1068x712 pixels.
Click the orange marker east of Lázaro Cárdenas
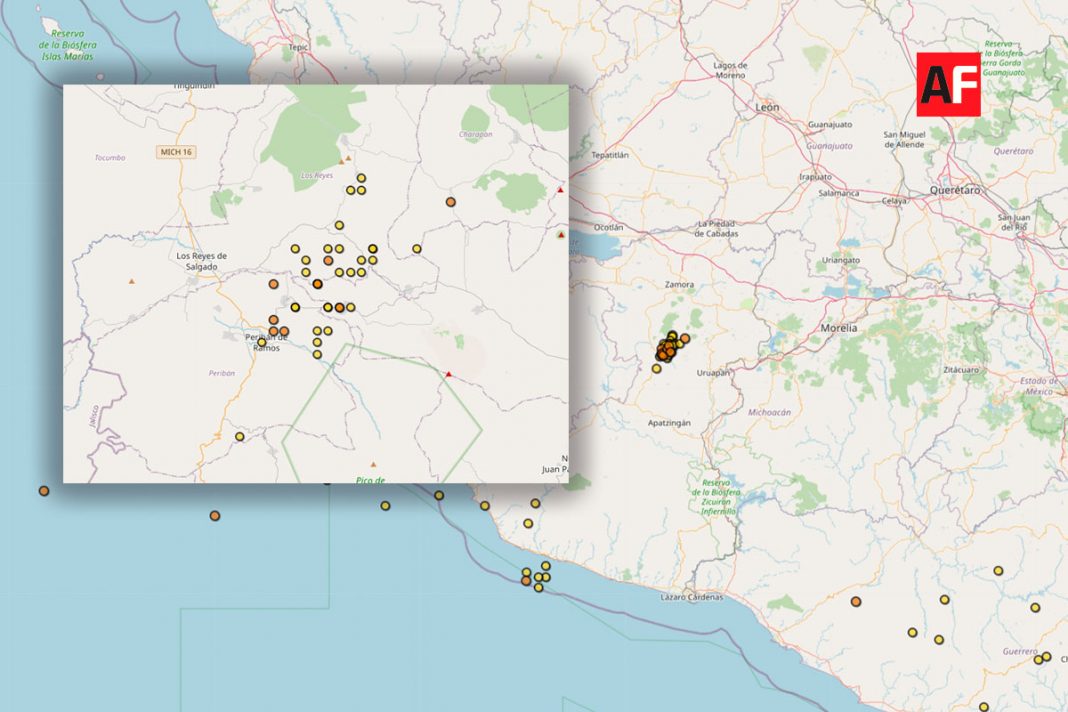pyautogui.click(x=855, y=602)
